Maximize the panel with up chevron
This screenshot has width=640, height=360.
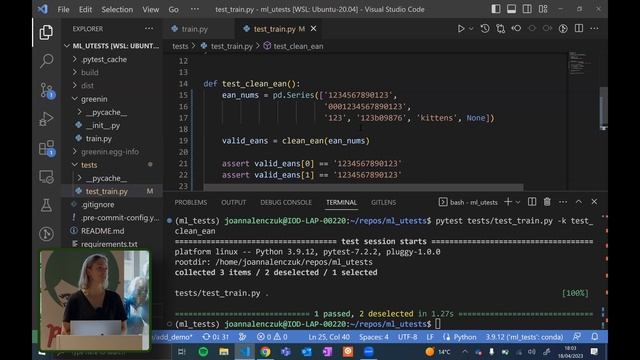[x=579, y=202]
